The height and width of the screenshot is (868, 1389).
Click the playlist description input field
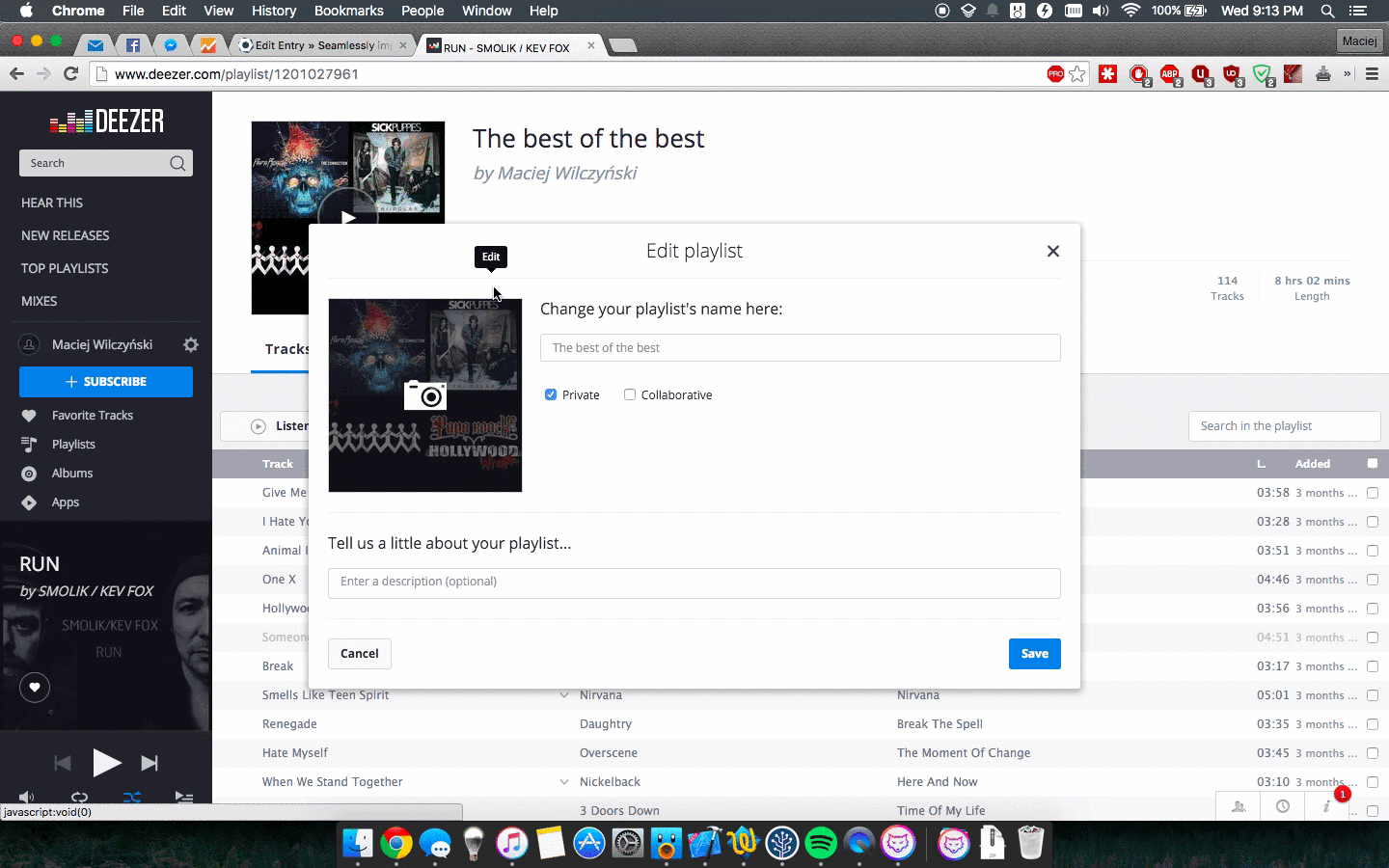(x=694, y=583)
